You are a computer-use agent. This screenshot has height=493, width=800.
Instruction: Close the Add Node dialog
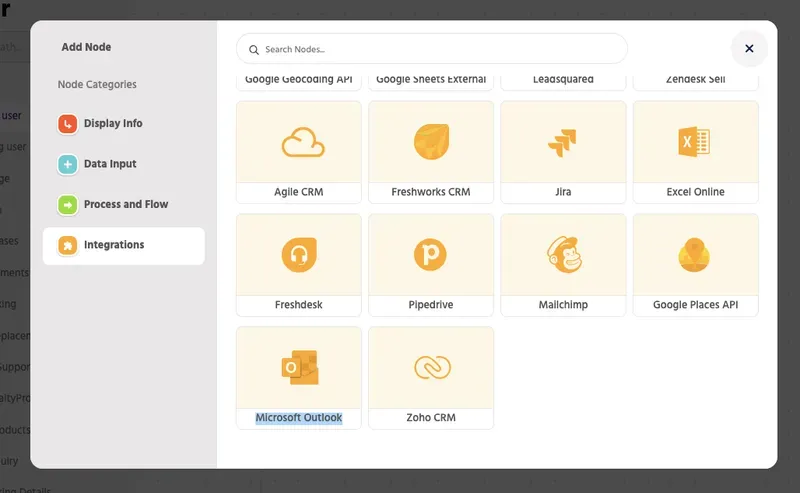tap(749, 48)
